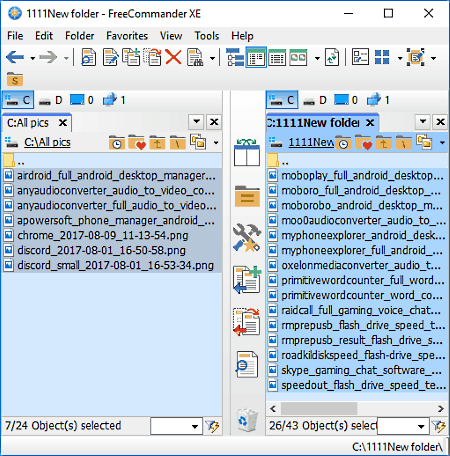Open the Favorites menu
Image resolution: width=450 pixels, height=456 pixels.
[127, 36]
